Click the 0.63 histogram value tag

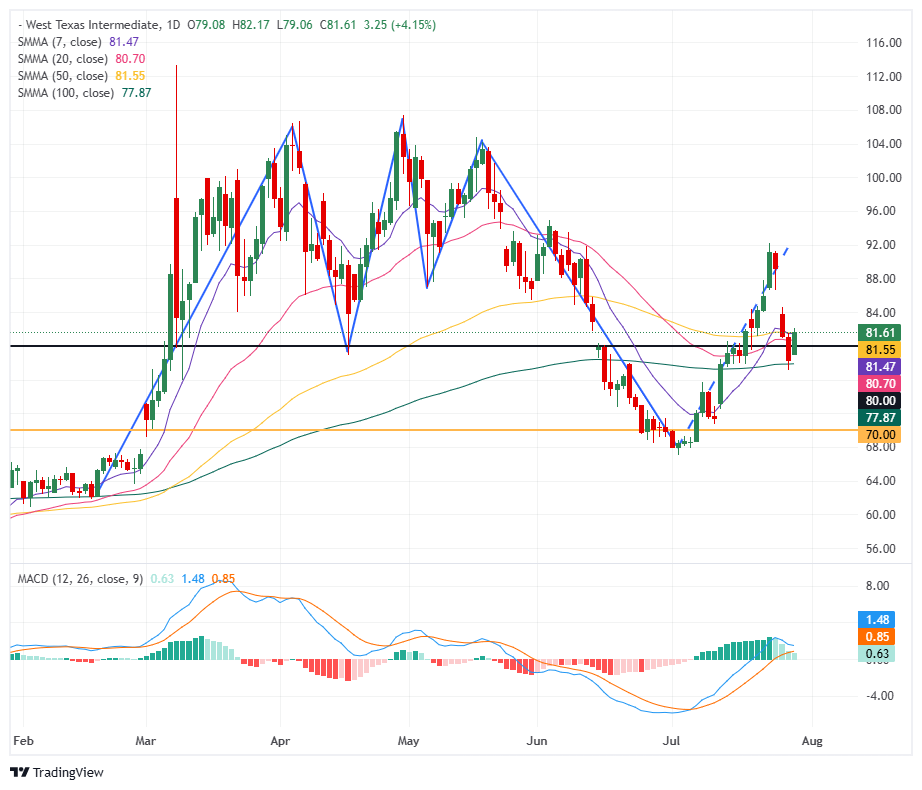coord(877,654)
